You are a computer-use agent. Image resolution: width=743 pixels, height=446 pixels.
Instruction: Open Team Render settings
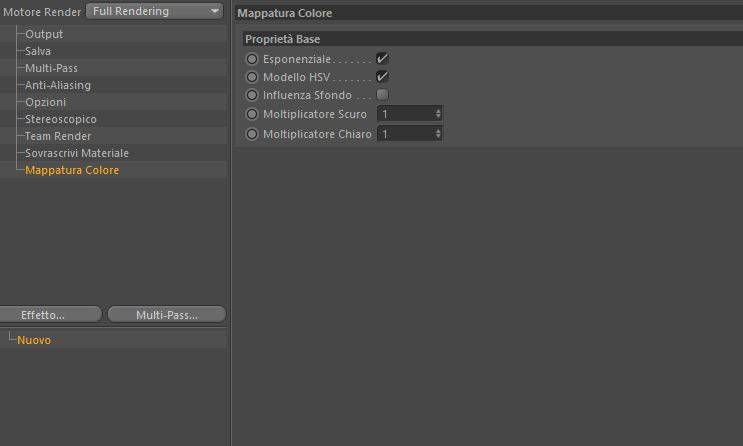point(58,137)
